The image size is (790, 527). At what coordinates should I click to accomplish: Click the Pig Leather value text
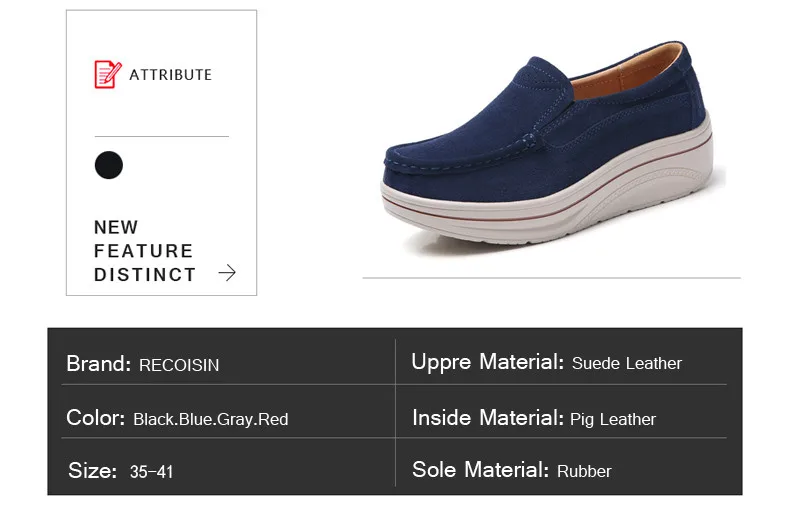pyautogui.click(x=613, y=420)
